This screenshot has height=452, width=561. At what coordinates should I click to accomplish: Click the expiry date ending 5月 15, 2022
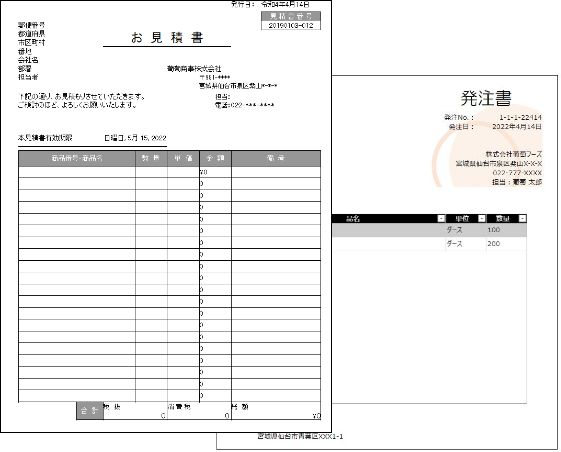(x=135, y=138)
